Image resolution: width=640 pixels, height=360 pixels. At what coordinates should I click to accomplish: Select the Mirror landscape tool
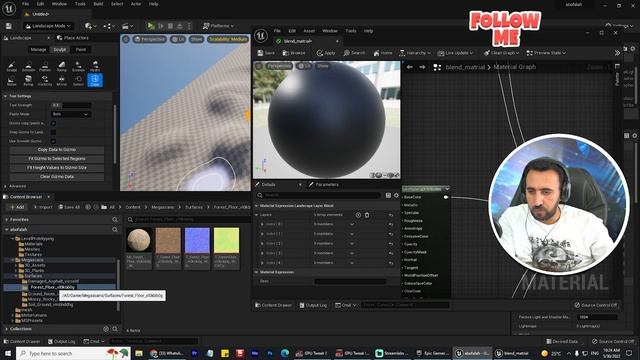click(x=62, y=80)
